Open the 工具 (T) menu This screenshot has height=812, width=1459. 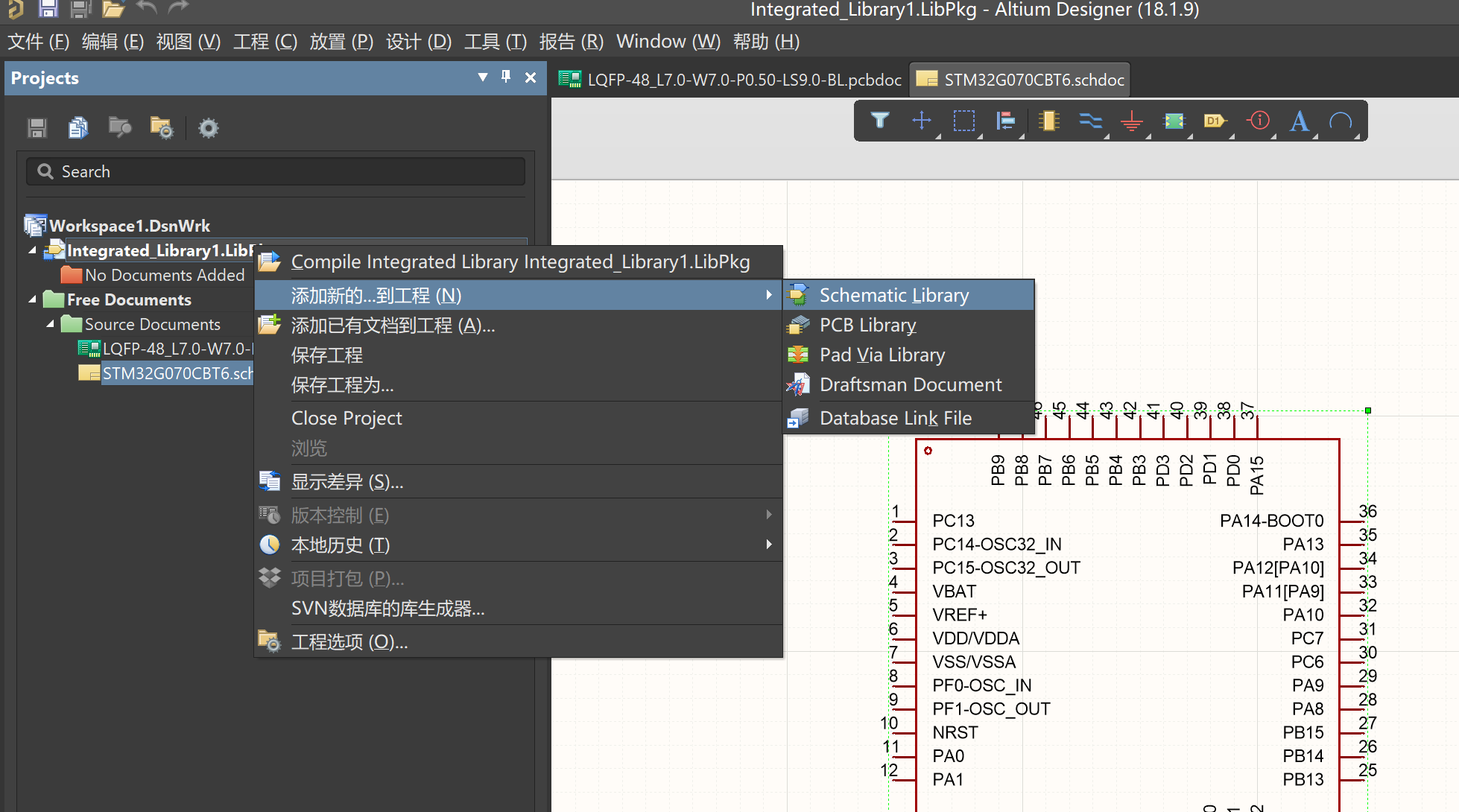pyautogui.click(x=496, y=42)
